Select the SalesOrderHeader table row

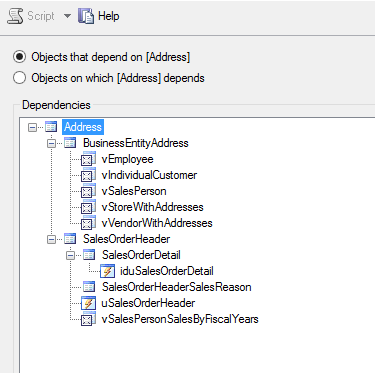[127, 239]
